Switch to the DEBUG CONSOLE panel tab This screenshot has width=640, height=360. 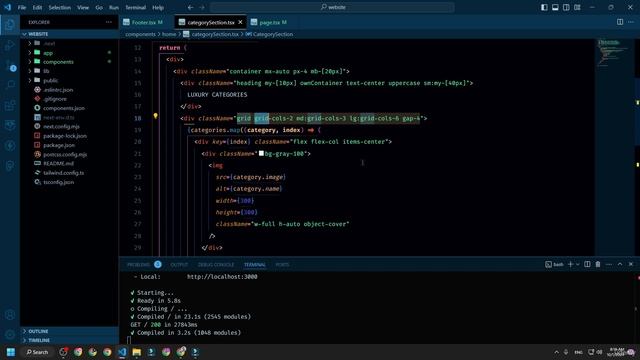pos(216,264)
